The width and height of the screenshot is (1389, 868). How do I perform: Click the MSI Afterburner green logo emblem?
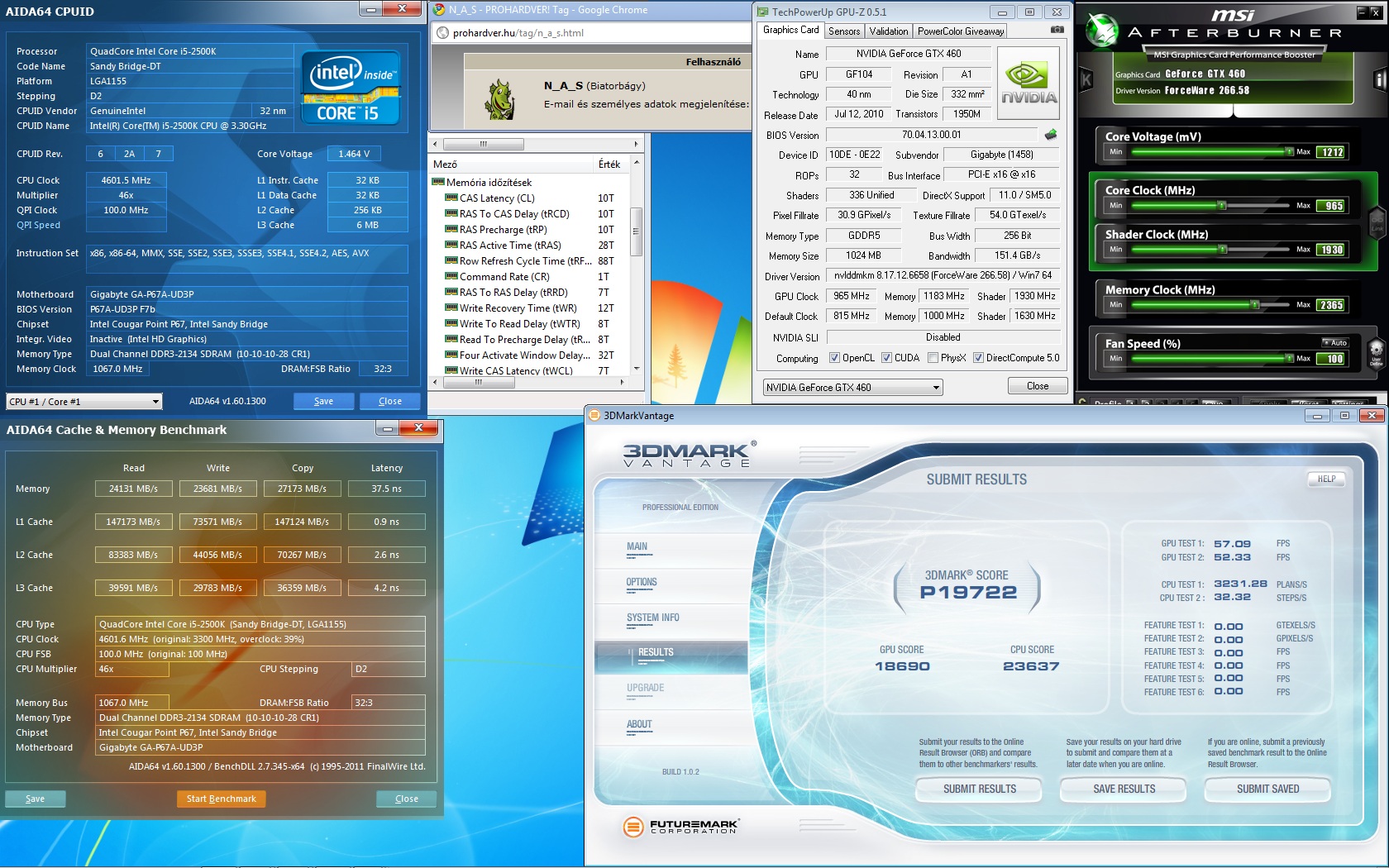1101,31
